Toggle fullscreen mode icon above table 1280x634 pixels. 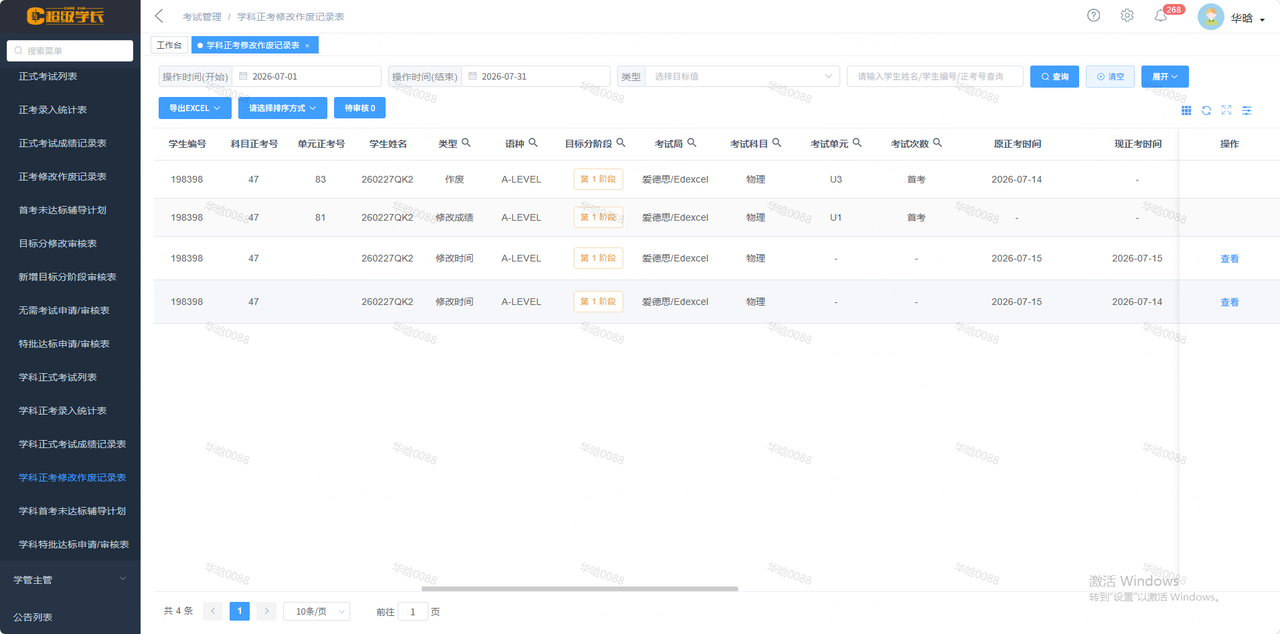click(x=1227, y=110)
